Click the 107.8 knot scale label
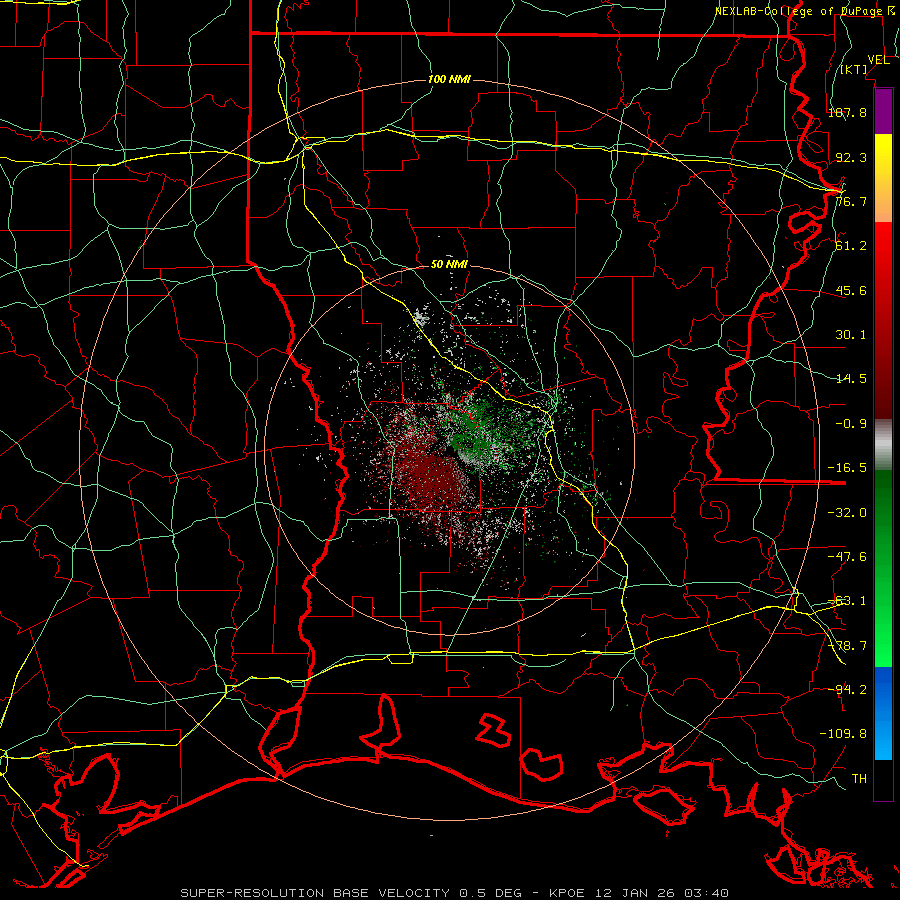Screen dimensions: 900x900 847,112
